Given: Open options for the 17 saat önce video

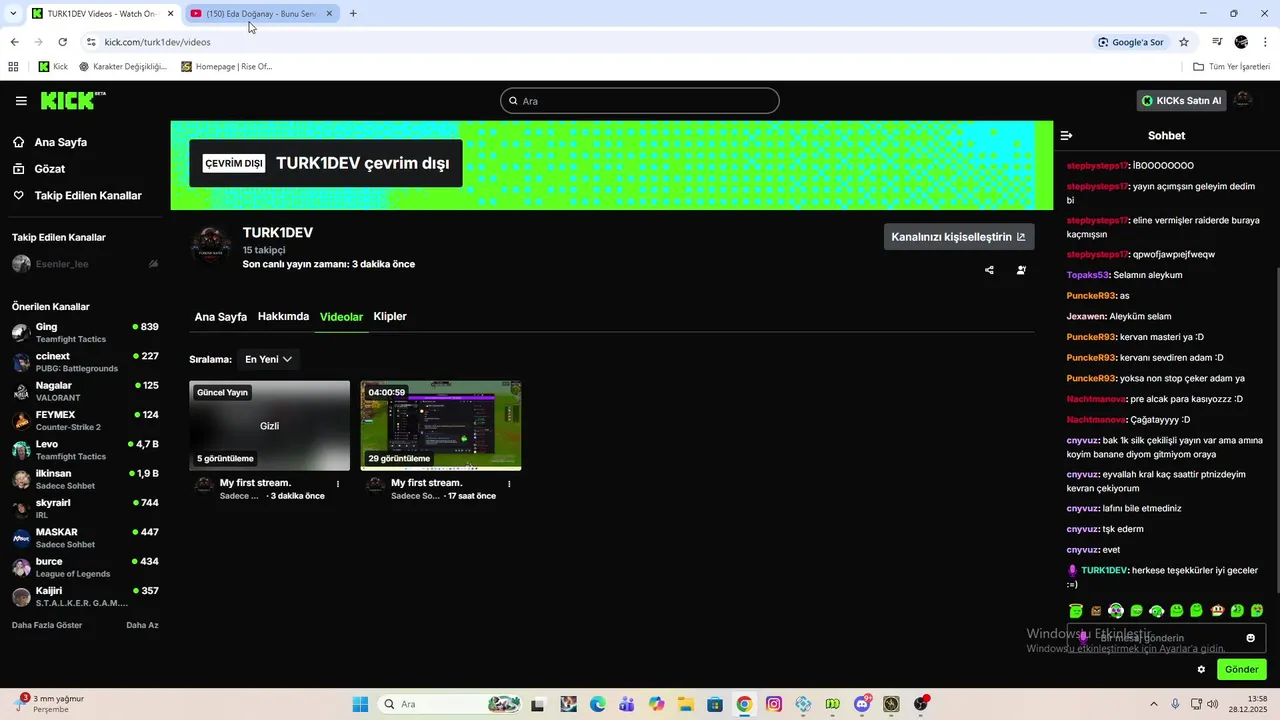Looking at the screenshot, I should pyautogui.click(x=509, y=484).
